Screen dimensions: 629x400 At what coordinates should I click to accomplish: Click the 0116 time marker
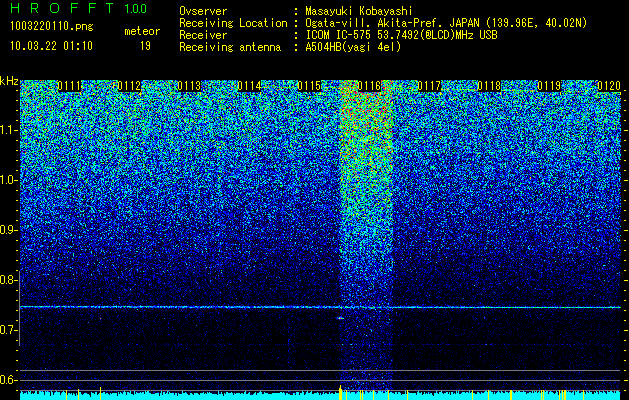click(369, 86)
